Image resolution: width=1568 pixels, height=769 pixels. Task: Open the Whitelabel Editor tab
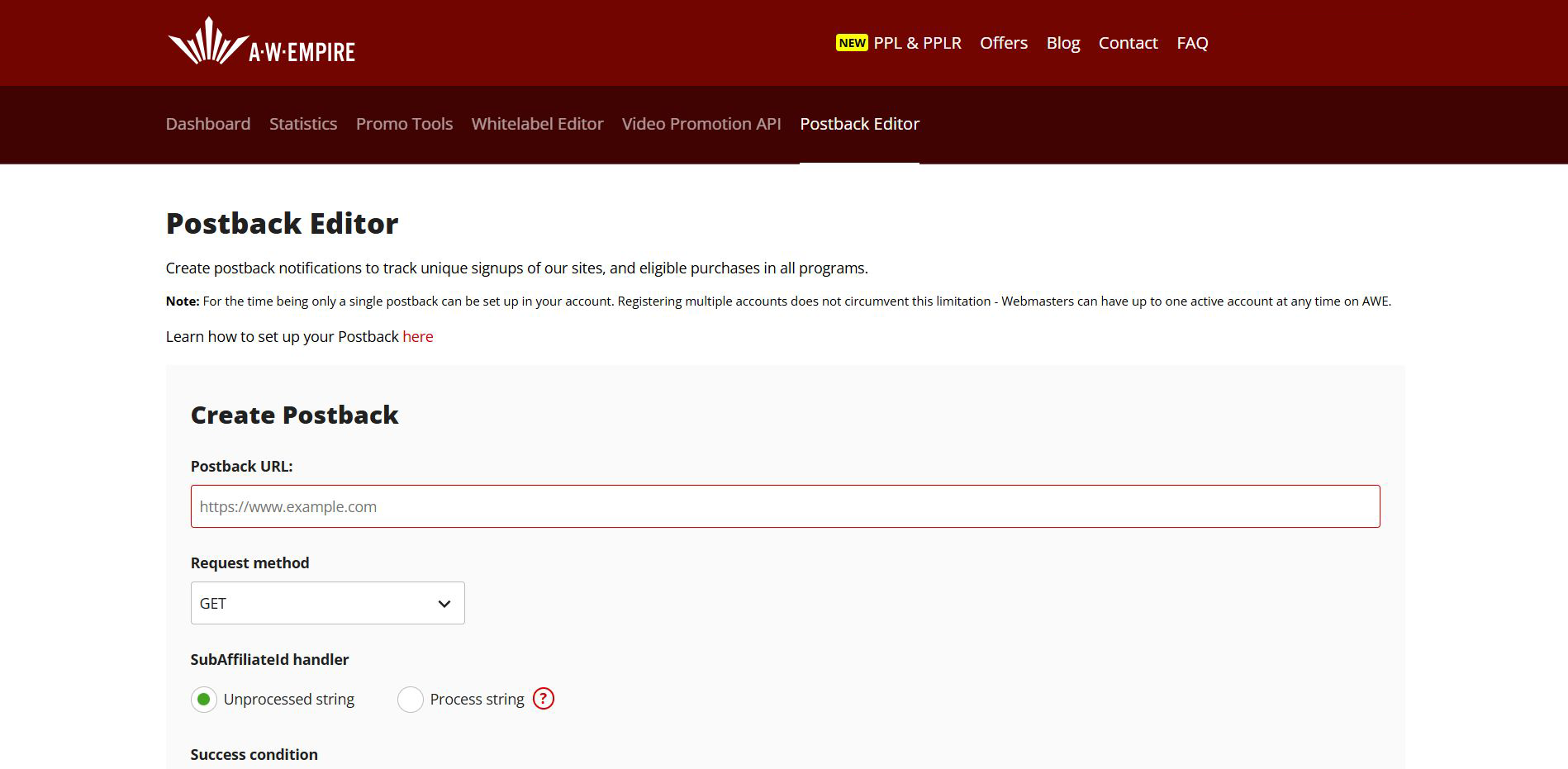pos(537,124)
